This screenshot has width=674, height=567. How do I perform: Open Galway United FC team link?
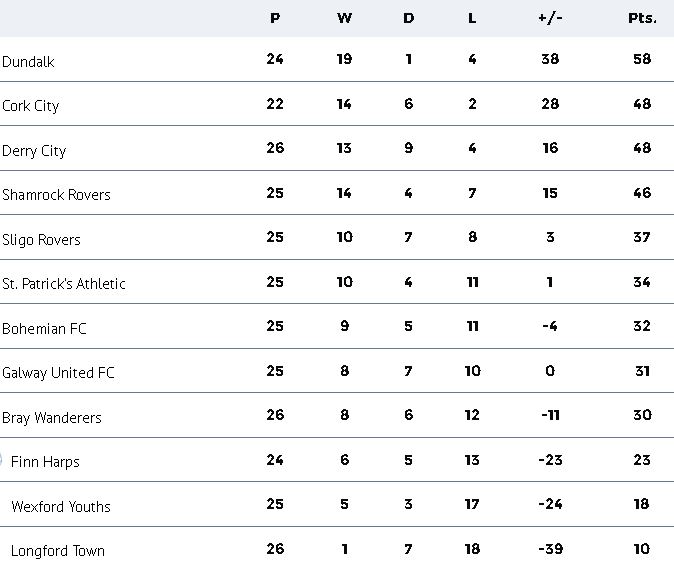(x=58, y=373)
